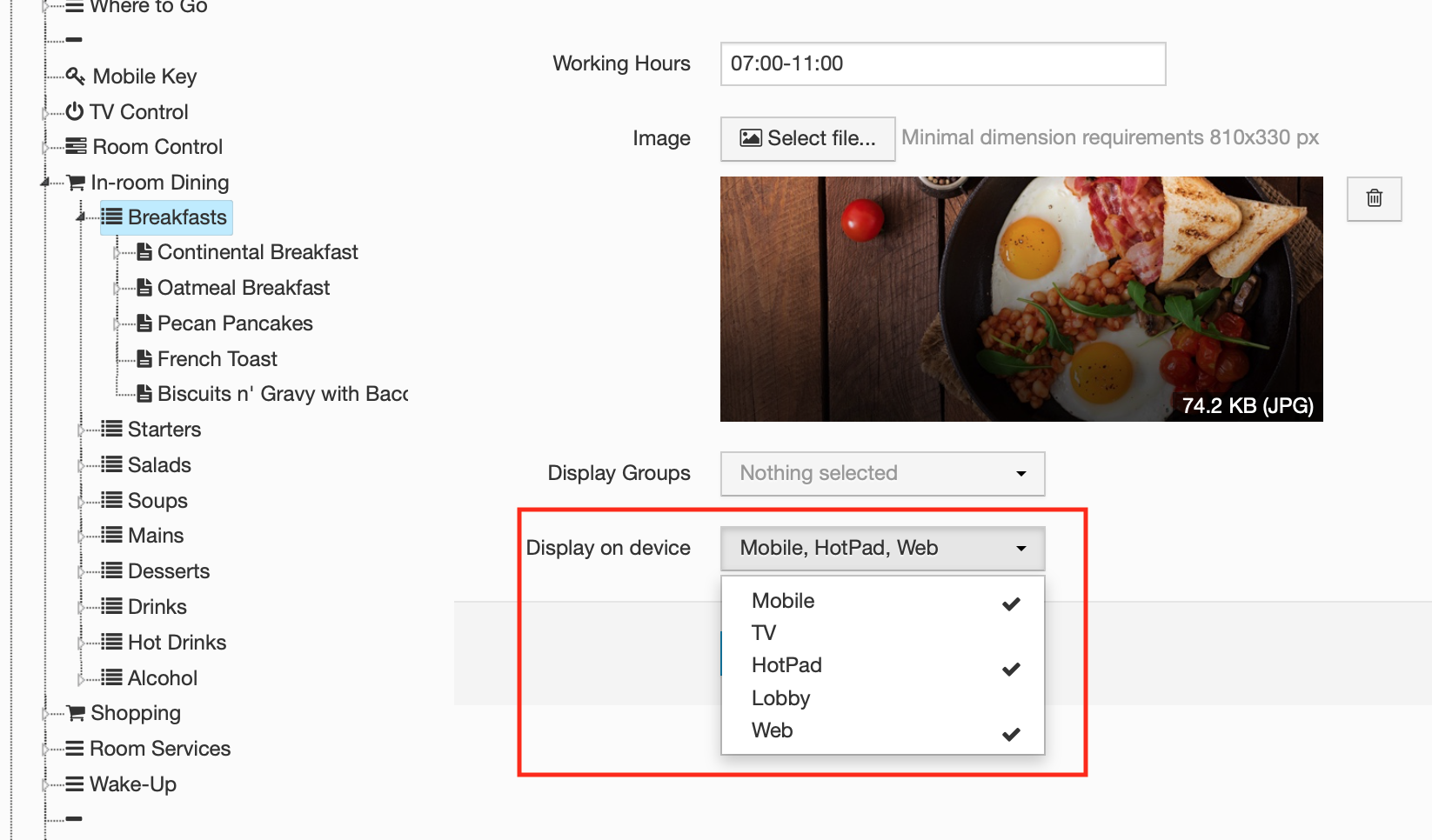Image resolution: width=1432 pixels, height=840 pixels.
Task: Click the Wake-Up menu icon
Action: pos(75,784)
